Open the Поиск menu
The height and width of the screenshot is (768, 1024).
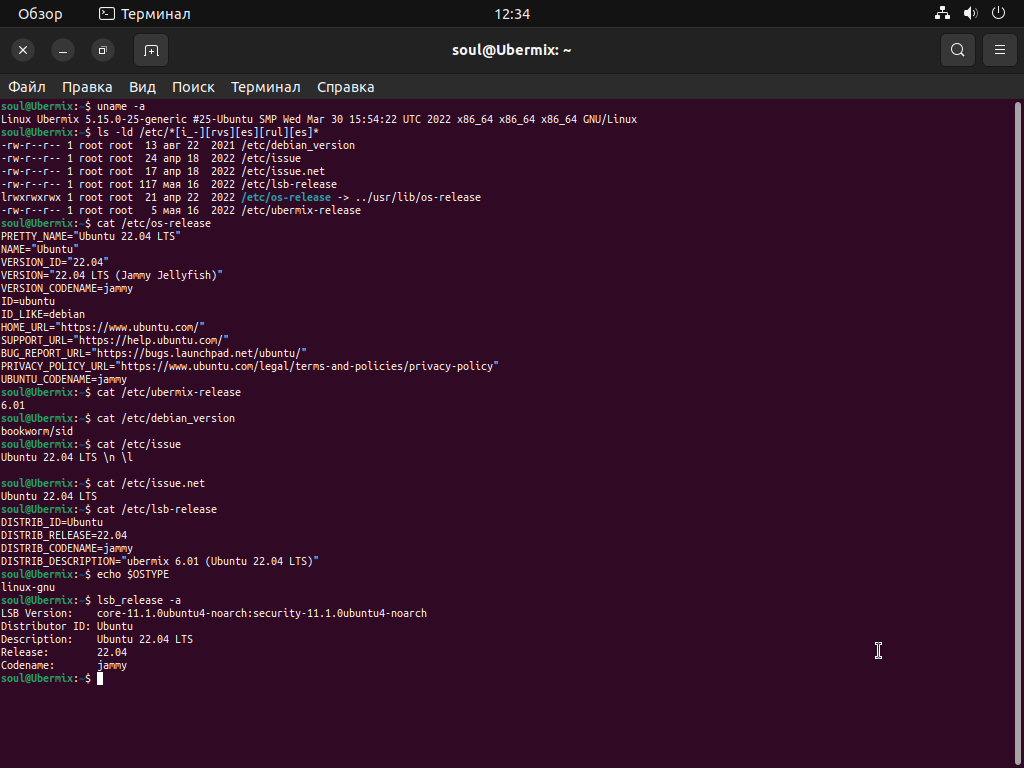tap(193, 87)
